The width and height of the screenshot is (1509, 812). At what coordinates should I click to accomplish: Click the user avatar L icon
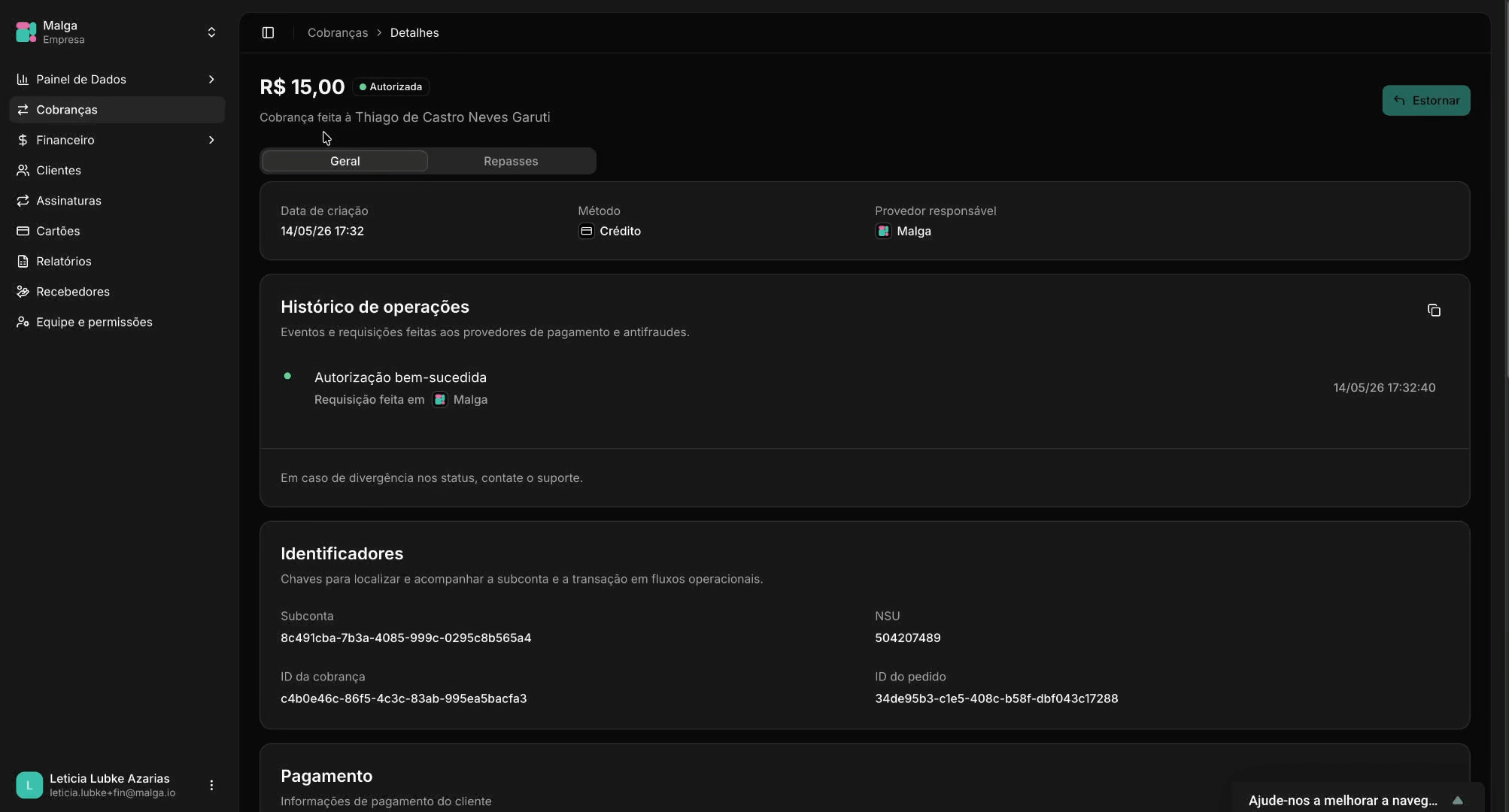(x=29, y=785)
